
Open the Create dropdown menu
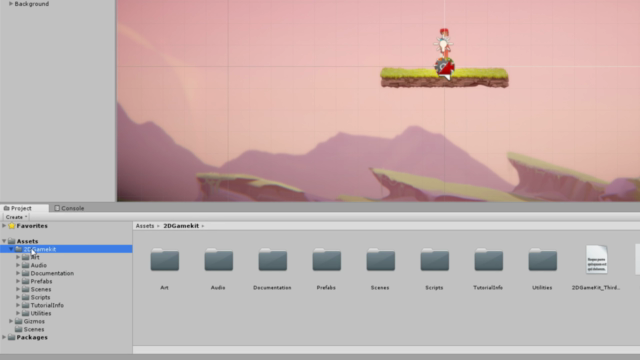point(16,217)
